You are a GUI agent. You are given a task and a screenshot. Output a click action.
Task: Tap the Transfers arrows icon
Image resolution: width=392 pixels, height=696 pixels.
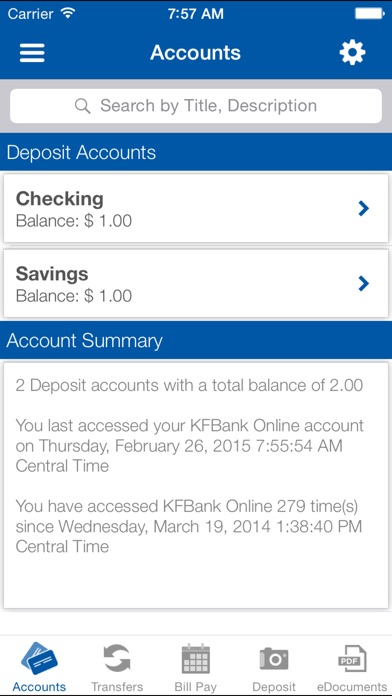pyautogui.click(x=117, y=659)
